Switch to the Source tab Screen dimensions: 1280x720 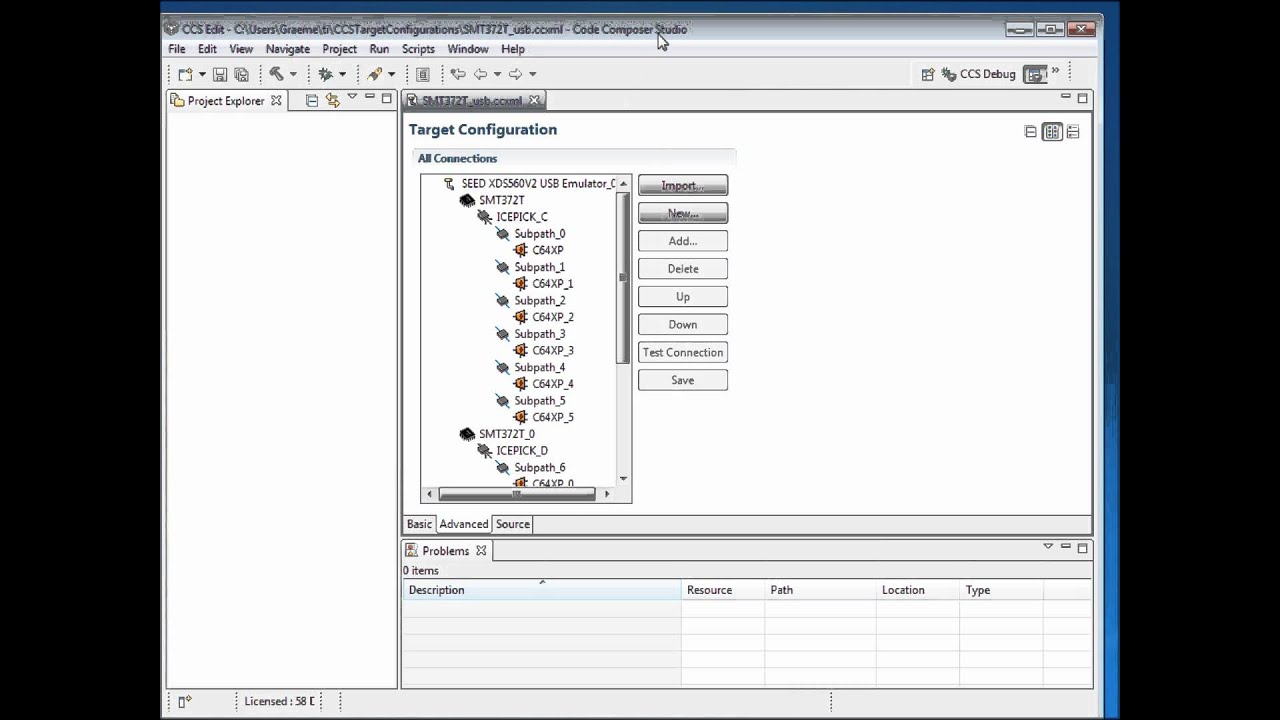tap(513, 524)
